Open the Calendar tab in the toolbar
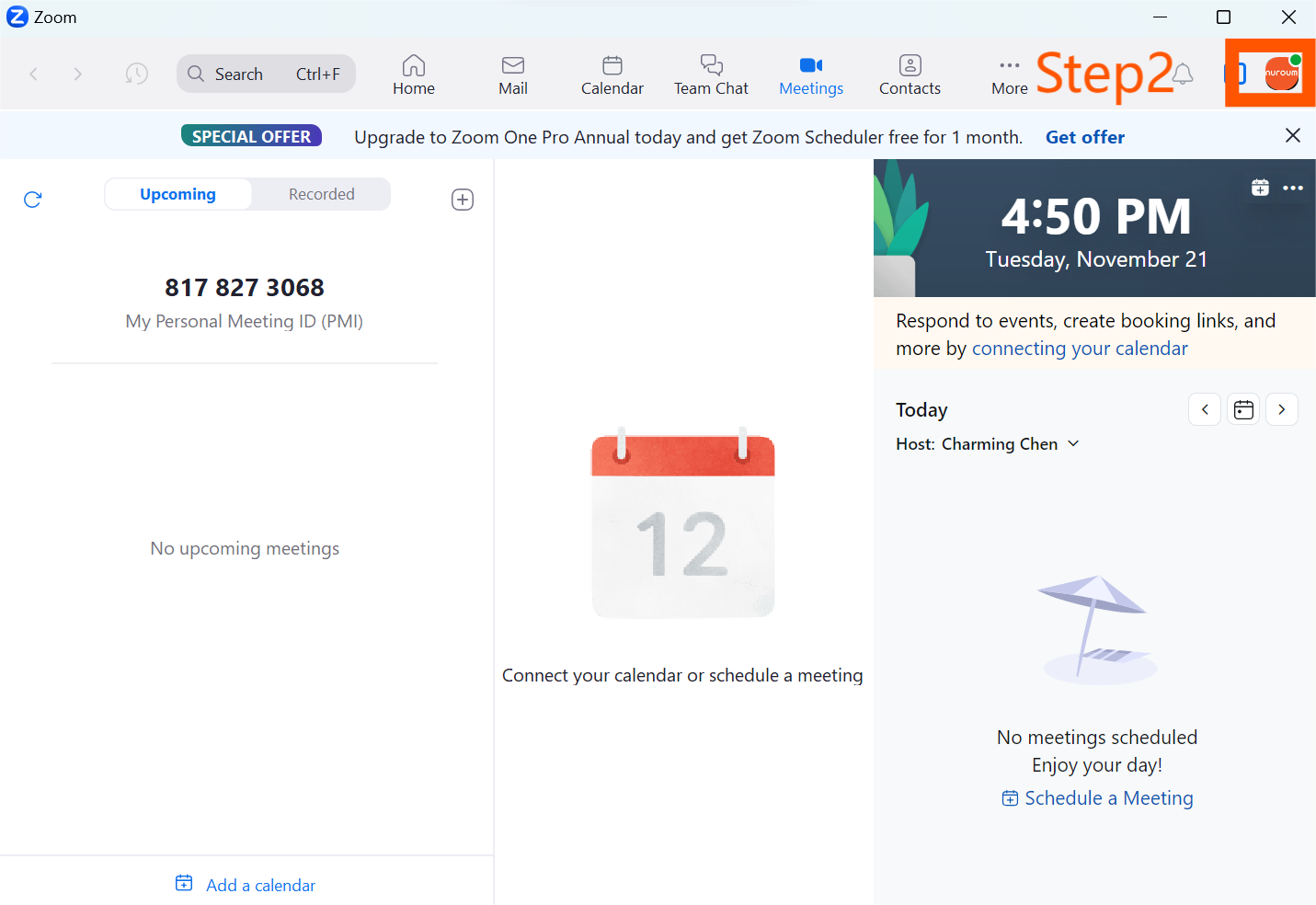This screenshot has height=905, width=1316. click(612, 74)
